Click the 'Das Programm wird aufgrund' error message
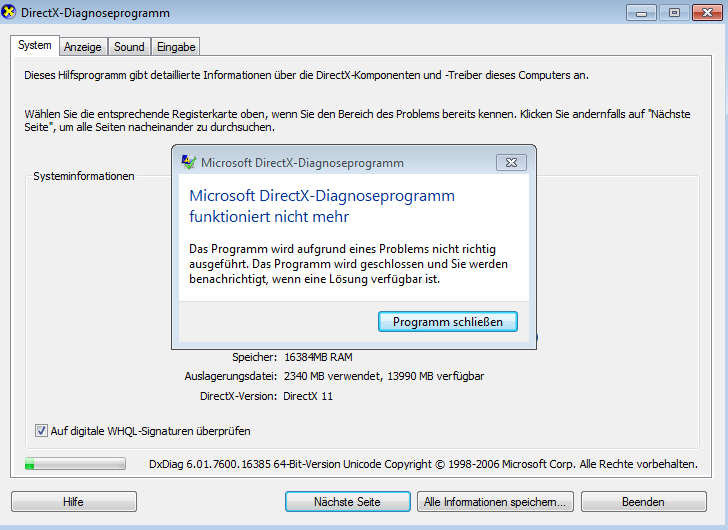This screenshot has width=728, height=530. (x=348, y=264)
